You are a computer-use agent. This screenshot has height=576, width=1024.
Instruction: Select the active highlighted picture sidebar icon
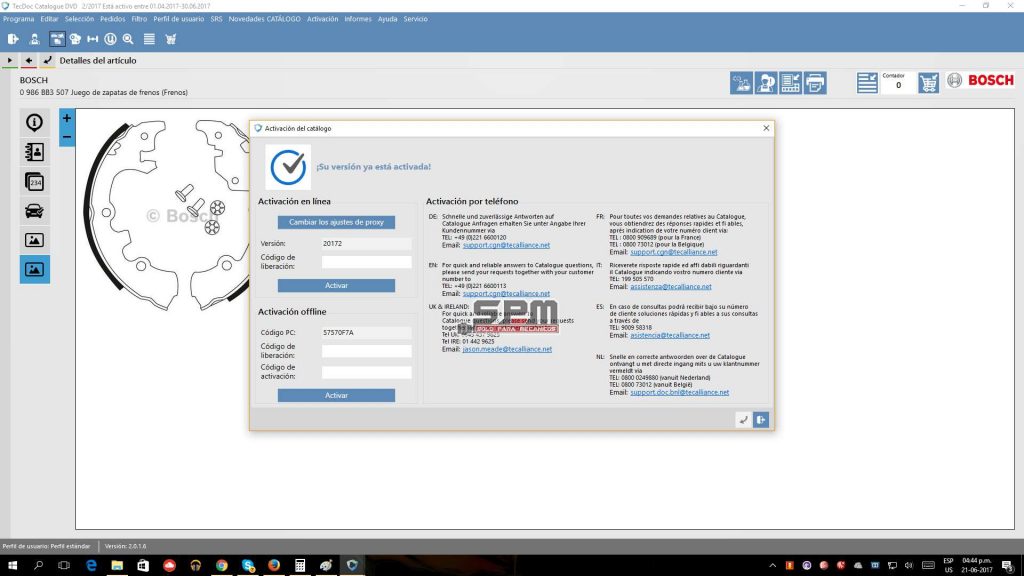[x=35, y=270]
